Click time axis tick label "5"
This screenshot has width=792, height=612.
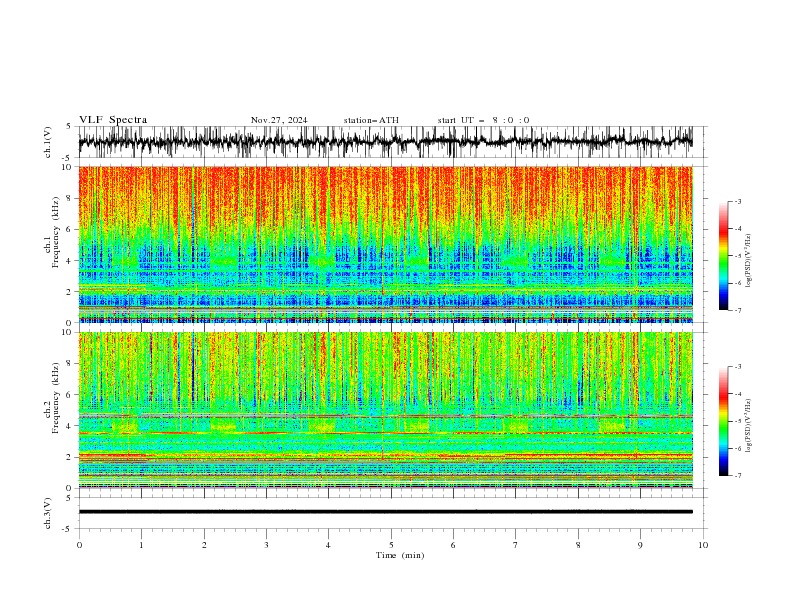point(391,545)
